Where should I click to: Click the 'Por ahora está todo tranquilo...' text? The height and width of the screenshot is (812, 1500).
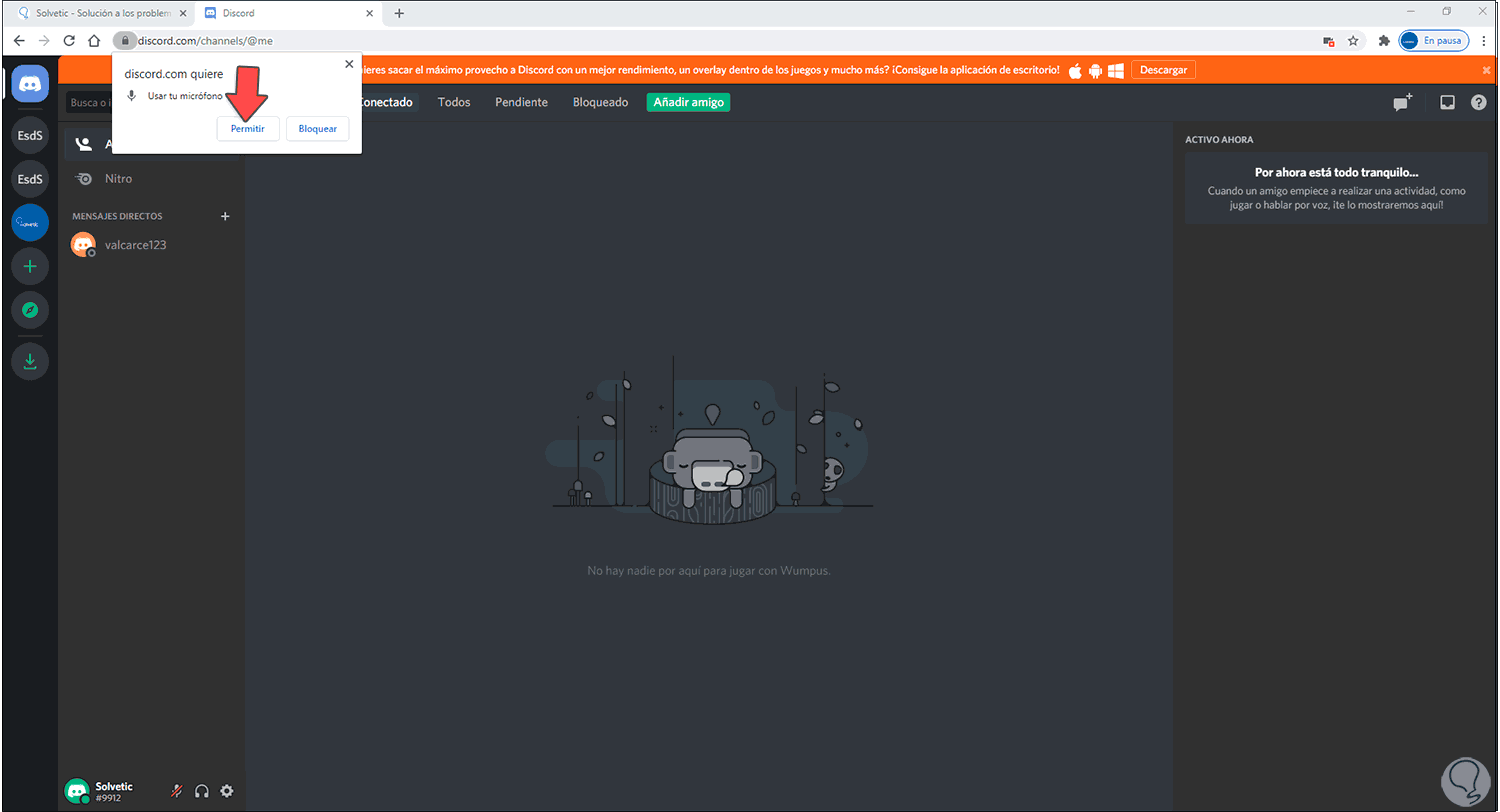pos(1337,172)
